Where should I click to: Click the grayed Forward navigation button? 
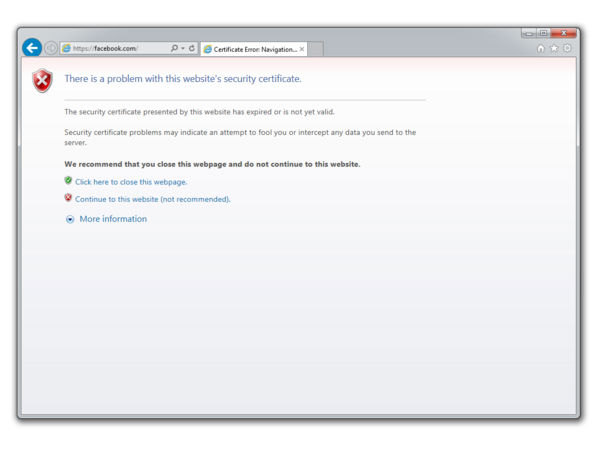(x=50, y=48)
